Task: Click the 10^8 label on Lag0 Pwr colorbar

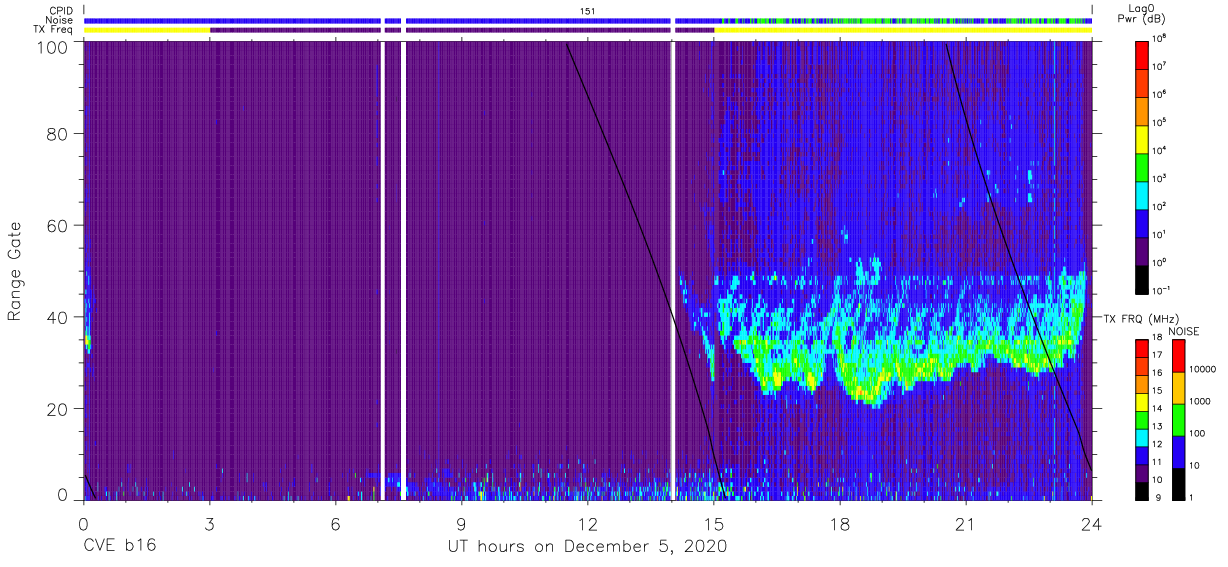Action: [x=1159, y=38]
